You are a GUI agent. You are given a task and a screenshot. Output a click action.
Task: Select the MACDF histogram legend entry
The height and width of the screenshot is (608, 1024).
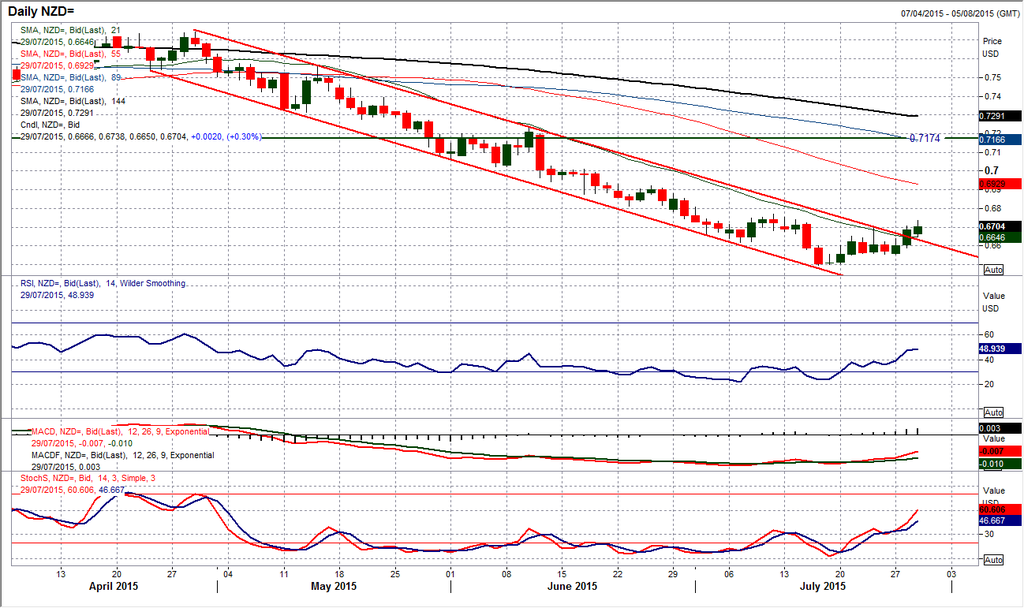pos(122,455)
